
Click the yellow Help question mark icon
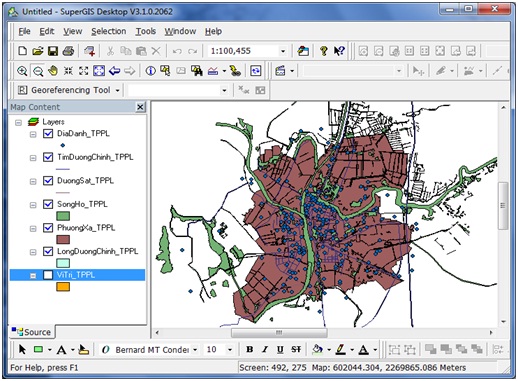pos(323,51)
